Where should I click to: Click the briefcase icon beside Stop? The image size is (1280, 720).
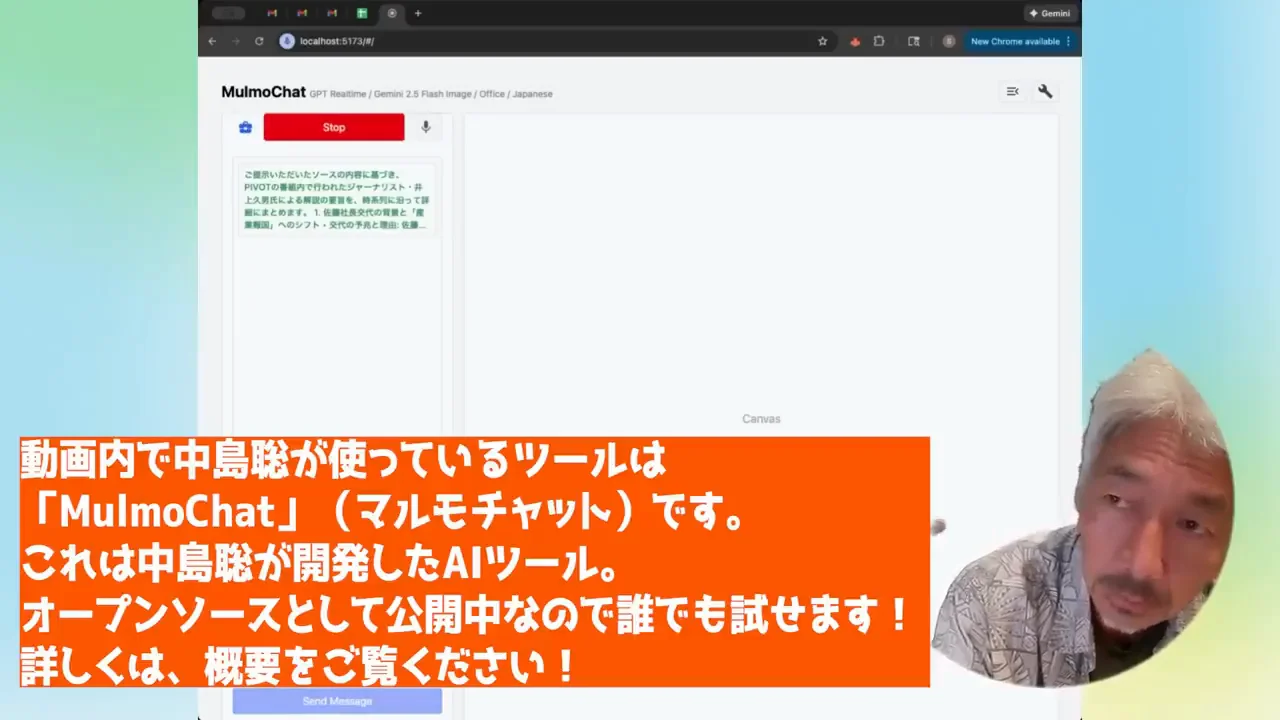[x=245, y=127]
